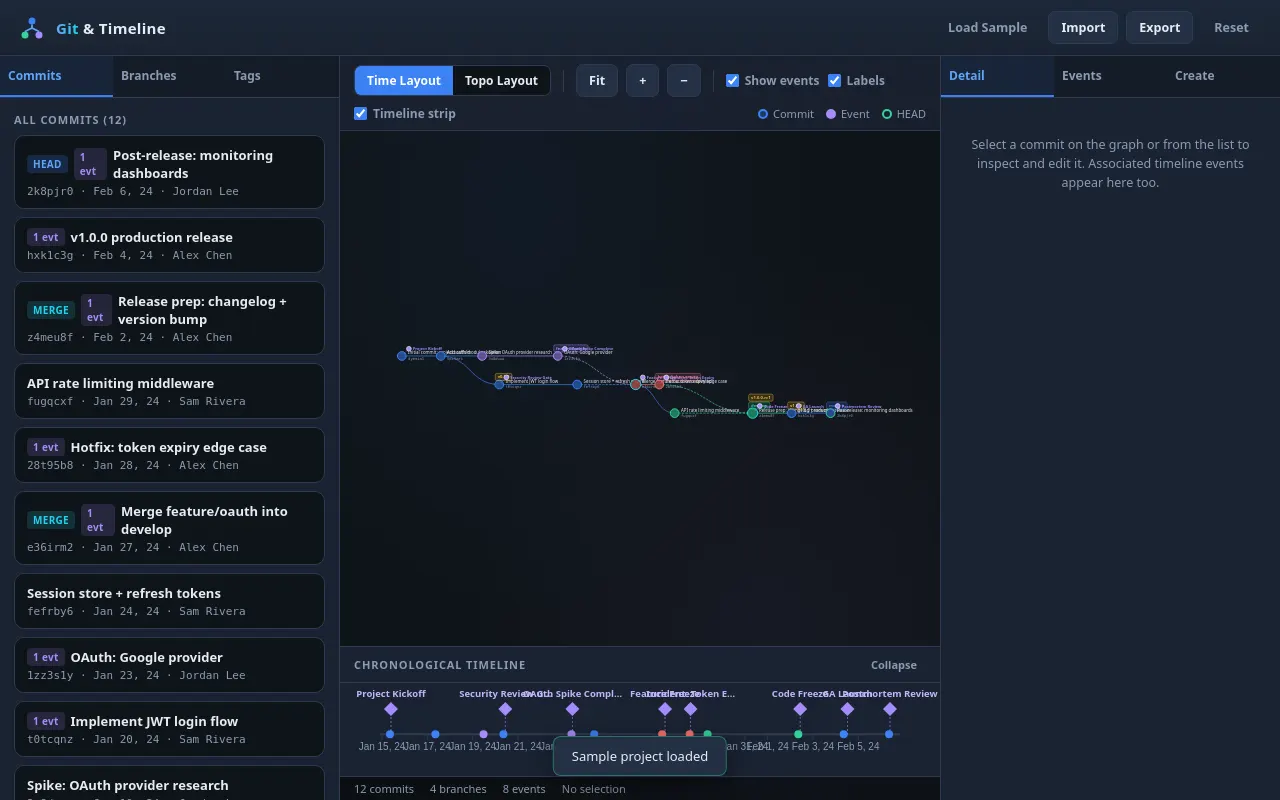This screenshot has width=1280, height=800.
Task: Toggle the Show events checkbox
Action: [732, 80]
